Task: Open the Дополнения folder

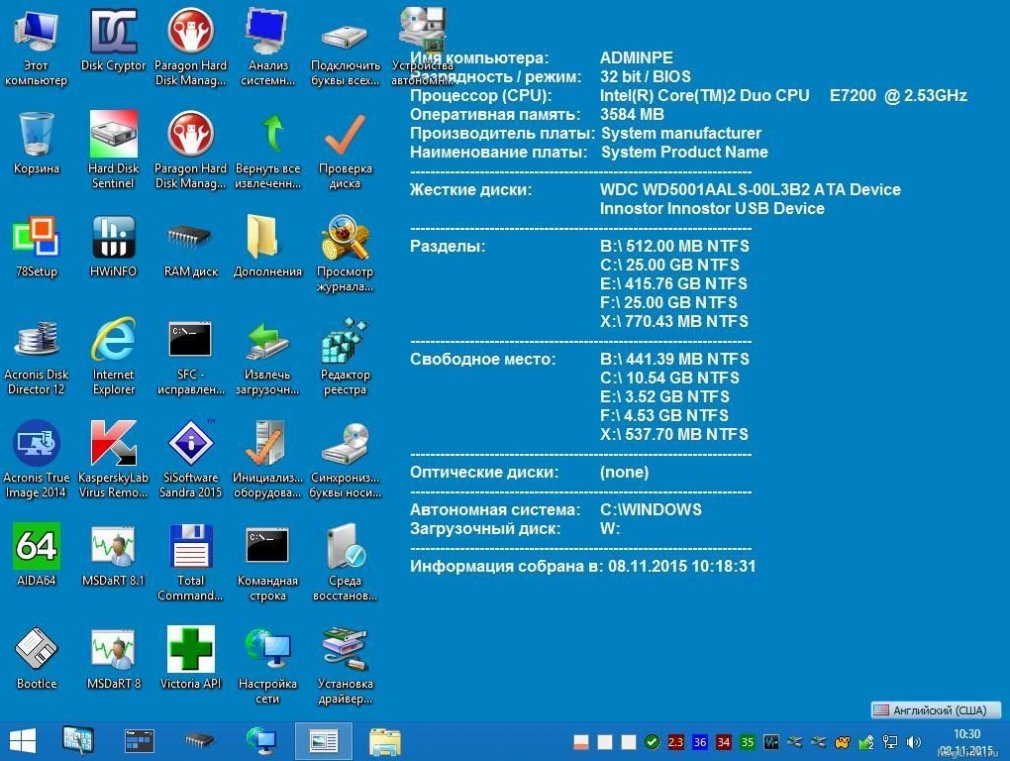Action: (268, 246)
